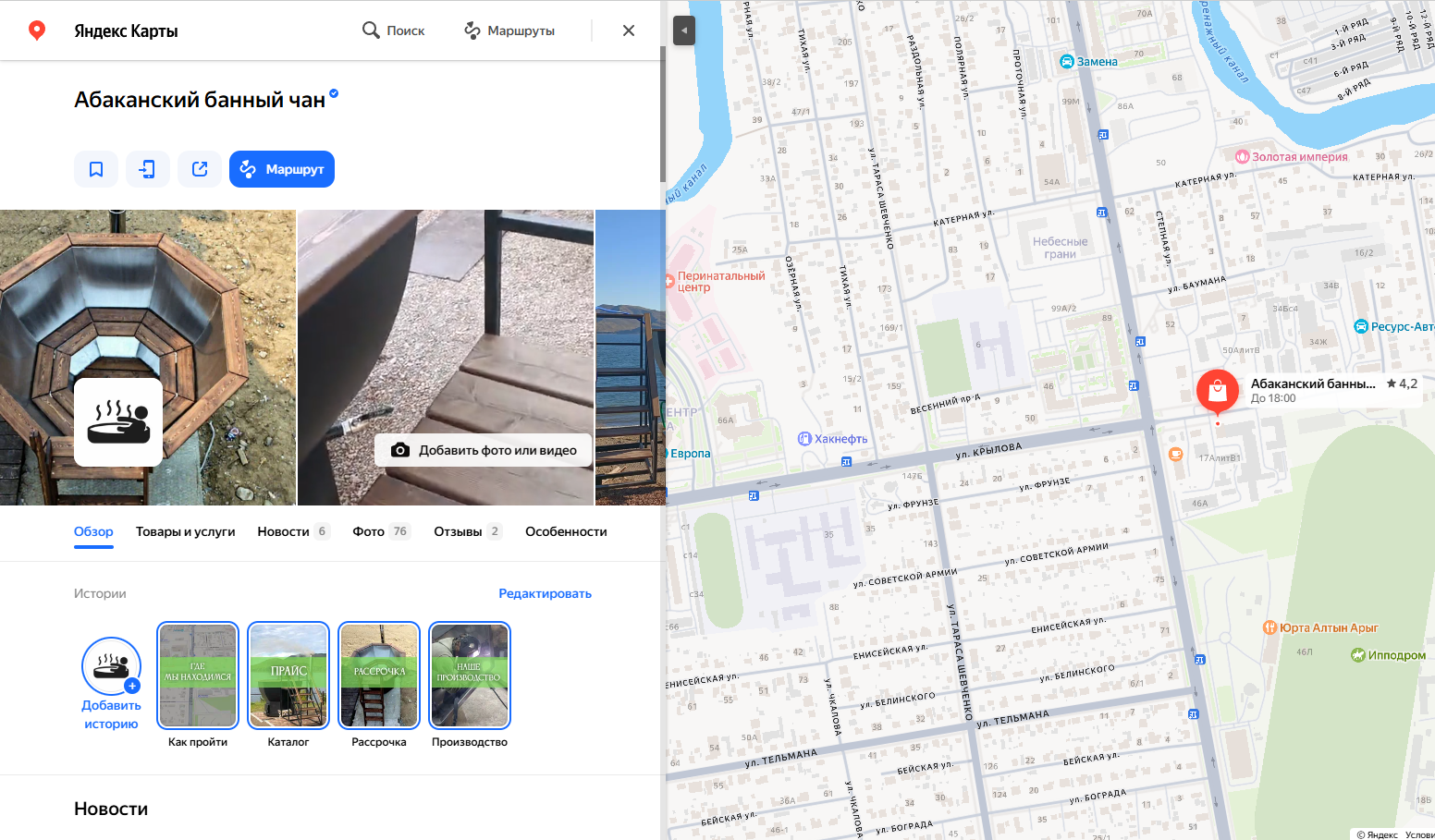The height and width of the screenshot is (840, 1435).
Task: Click the ул. Тельмана label right of ул. Чкалова
Action: tap(1012, 719)
